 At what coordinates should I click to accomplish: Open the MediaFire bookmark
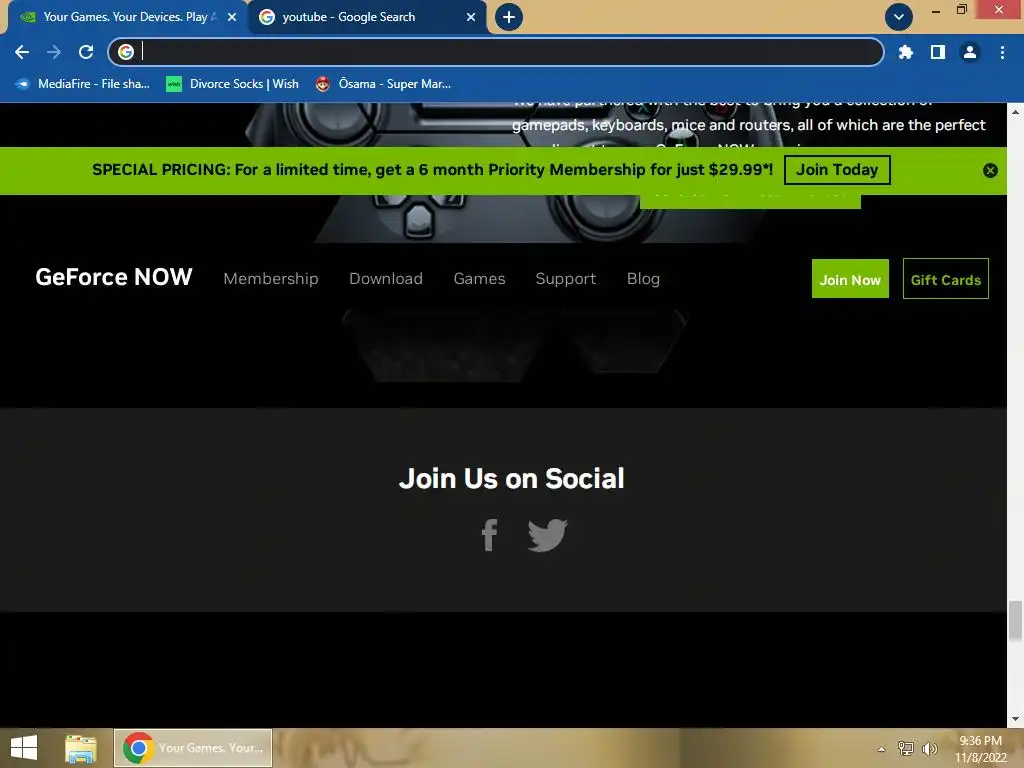83,84
